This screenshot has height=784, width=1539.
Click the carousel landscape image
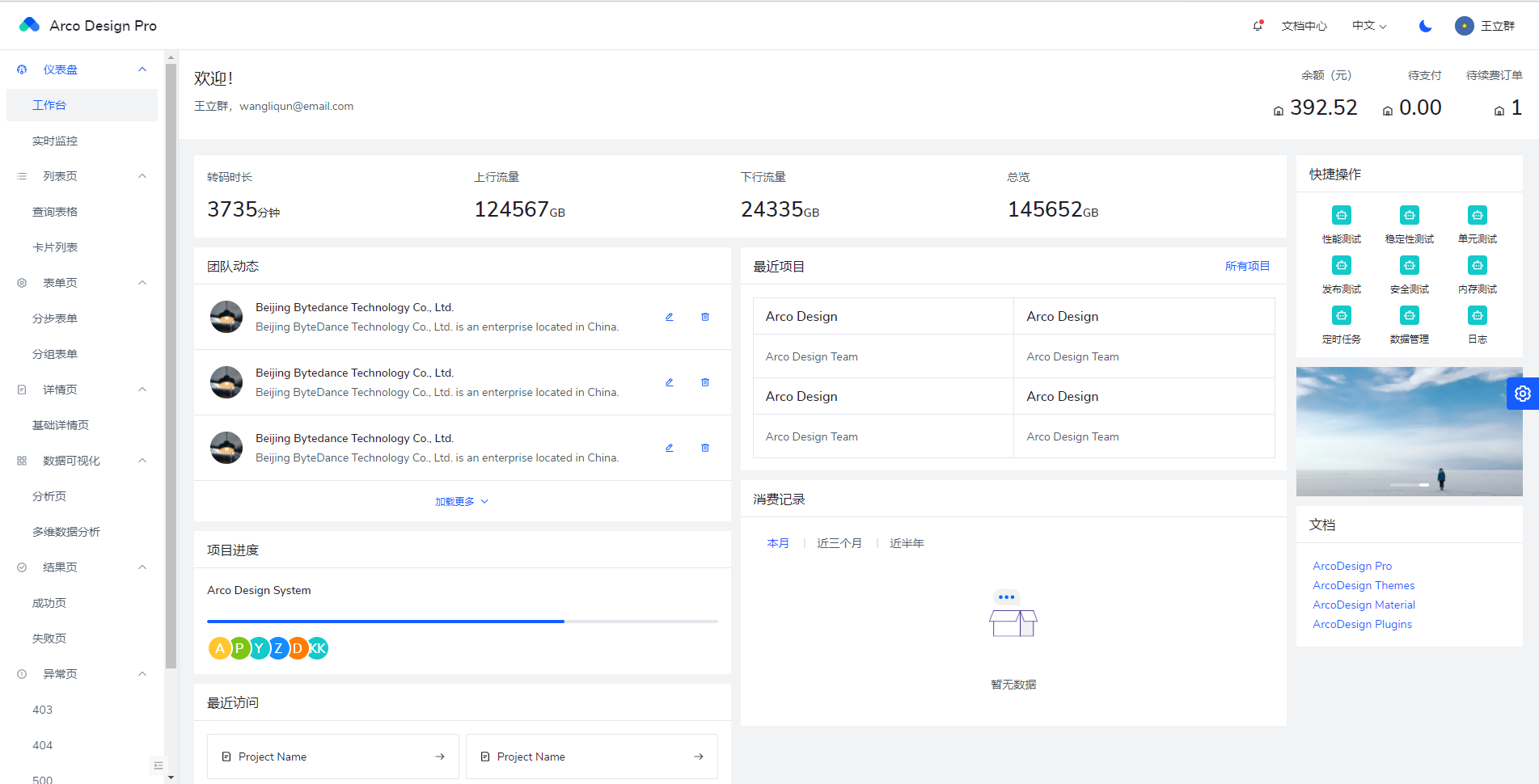click(1409, 432)
